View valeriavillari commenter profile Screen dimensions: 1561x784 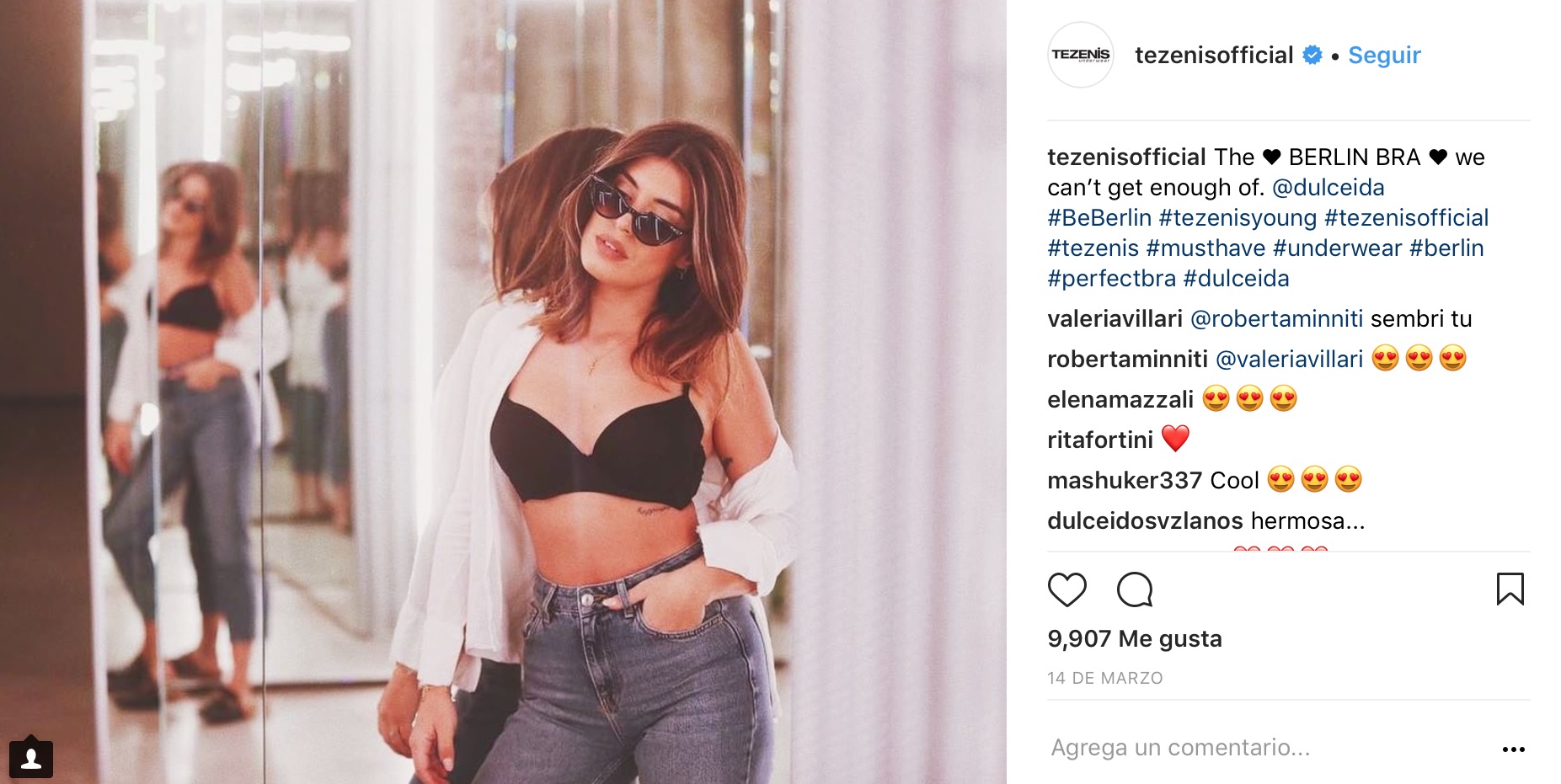(x=1115, y=318)
